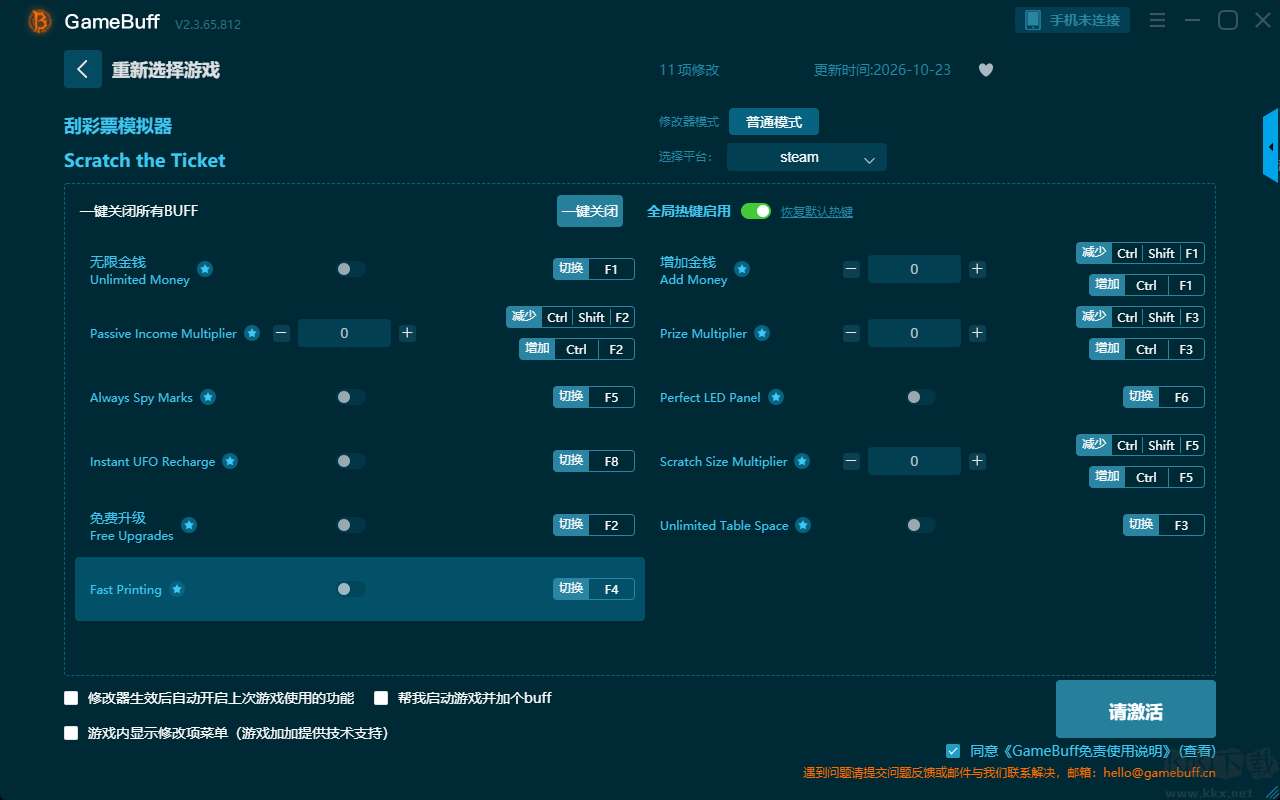The height and width of the screenshot is (800, 1280).
Task: Click star icon next to Add Money
Action: [742, 269]
